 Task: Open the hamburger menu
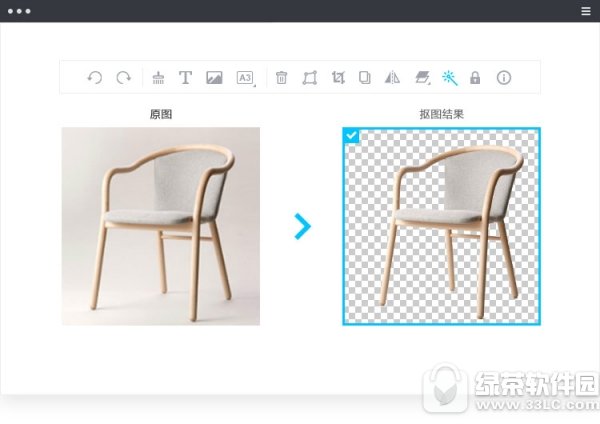pos(586,11)
